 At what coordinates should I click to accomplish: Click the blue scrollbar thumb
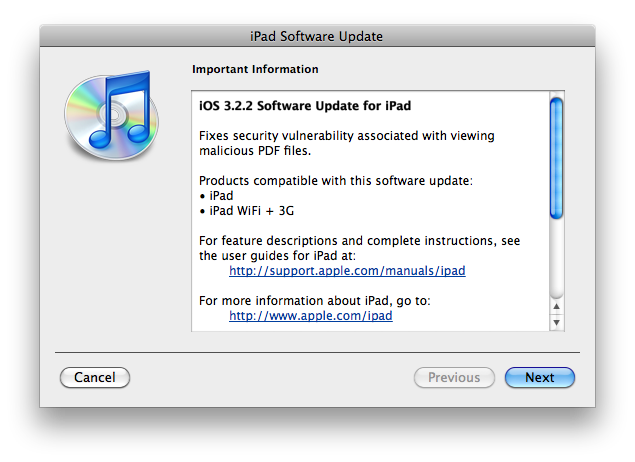(556, 158)
